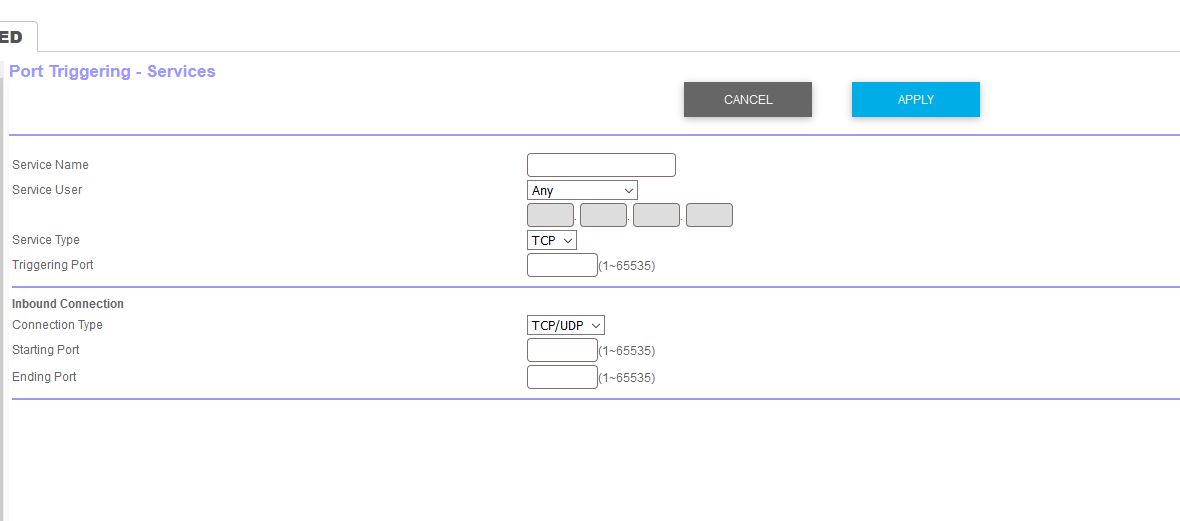Open the Service User dropdown showing Any
The width and height of the screenshot is (1180, 521).
coord(582,190)
